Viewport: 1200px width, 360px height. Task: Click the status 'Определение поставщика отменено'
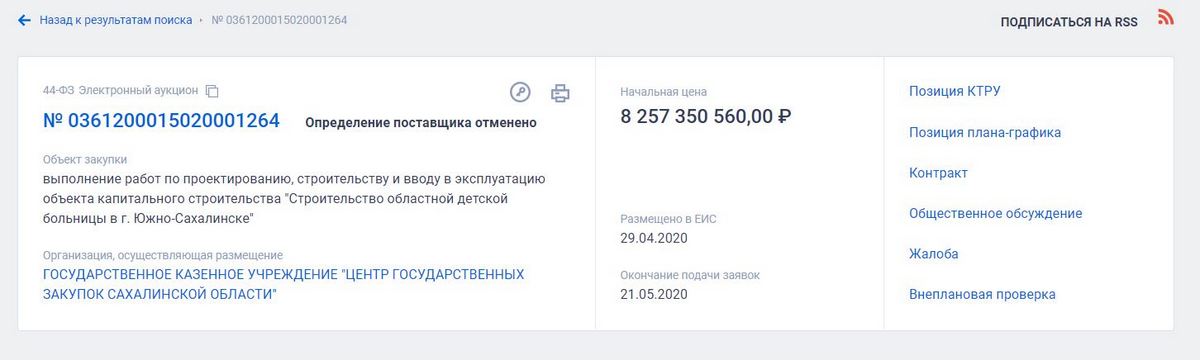(x=420, y=123)
